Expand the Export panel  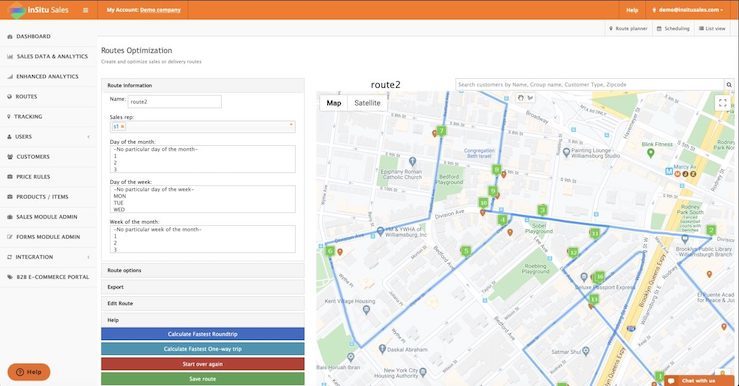tap(203, 287)
